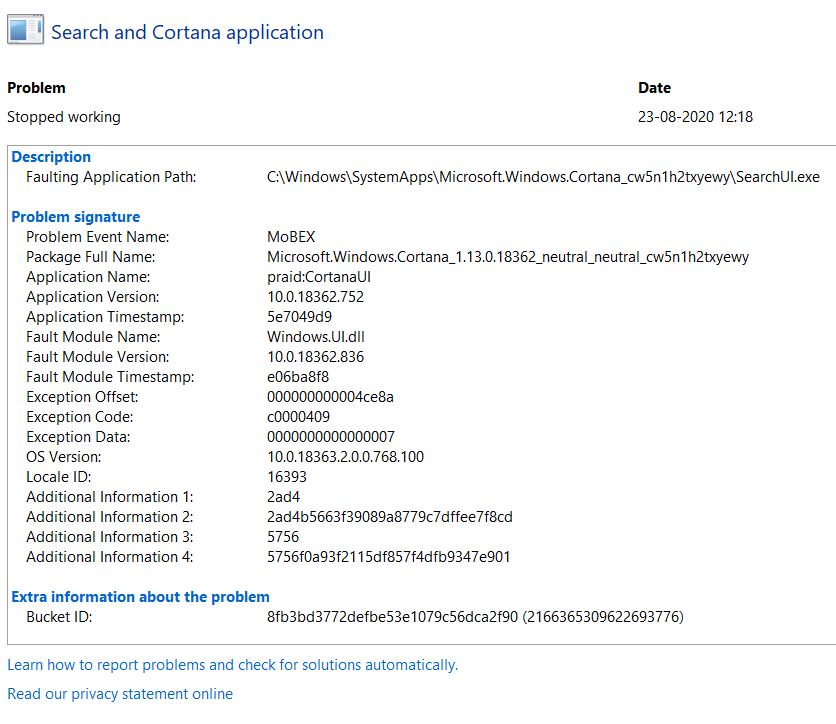Click the 'Exception Code:' label
The width and height of the screenshot is (836, 724).
80,417
